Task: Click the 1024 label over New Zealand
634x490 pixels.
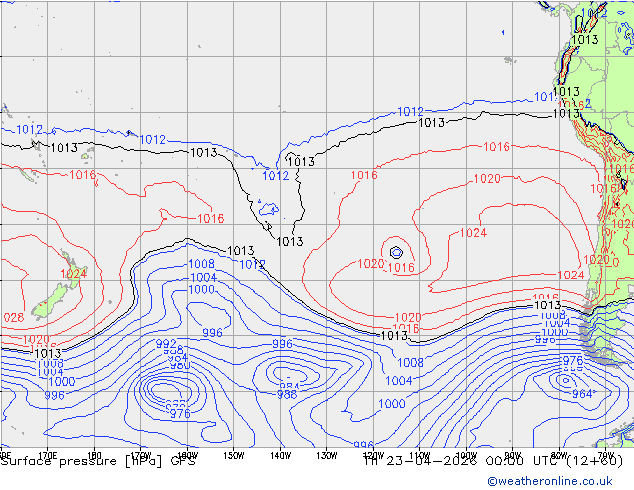Action: coord(74,274)
